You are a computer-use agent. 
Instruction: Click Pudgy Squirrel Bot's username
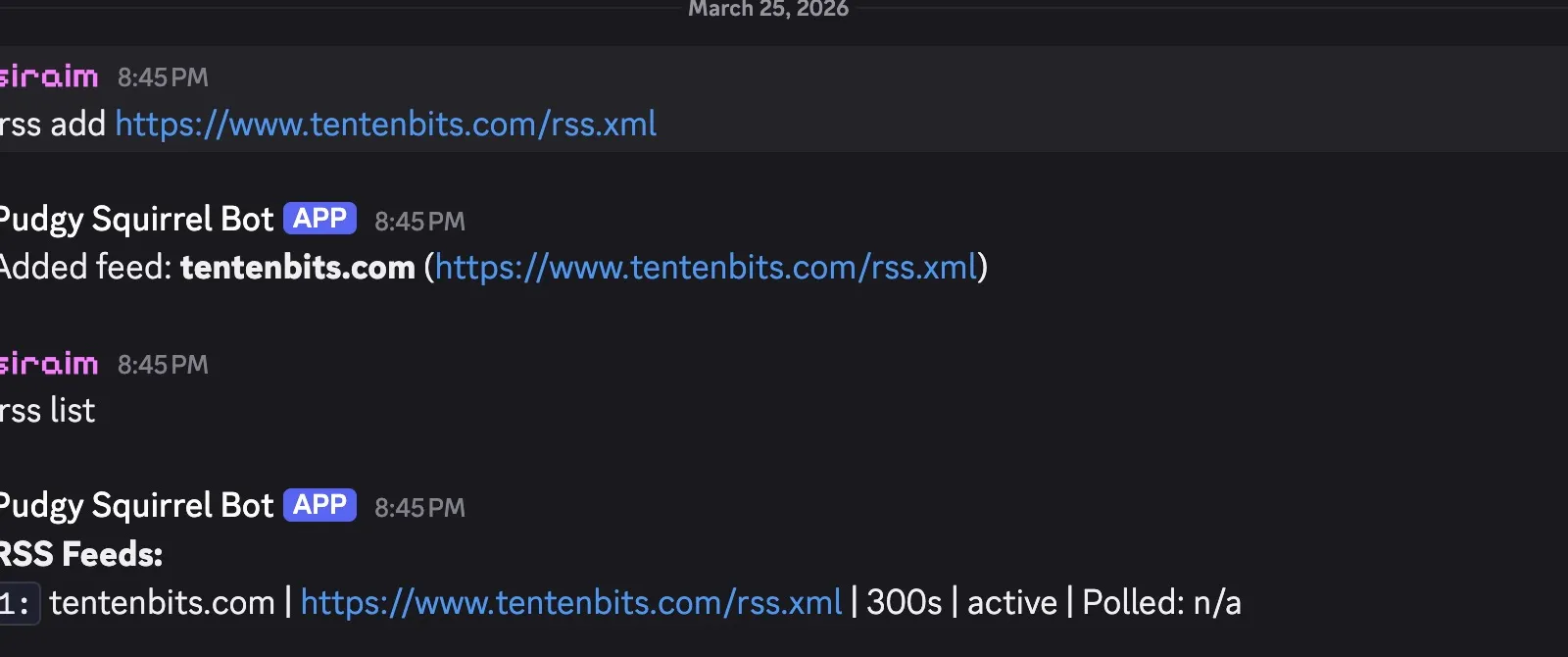pyautogui.click(x=136, y=218)
